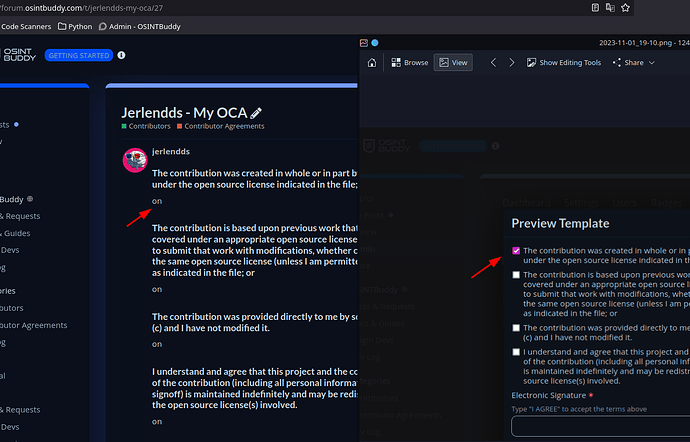Click Show Editing Tools in image viewer
The width and height of the screenshot is (690, 442).
pyautogui.click(x=564, y=63)
